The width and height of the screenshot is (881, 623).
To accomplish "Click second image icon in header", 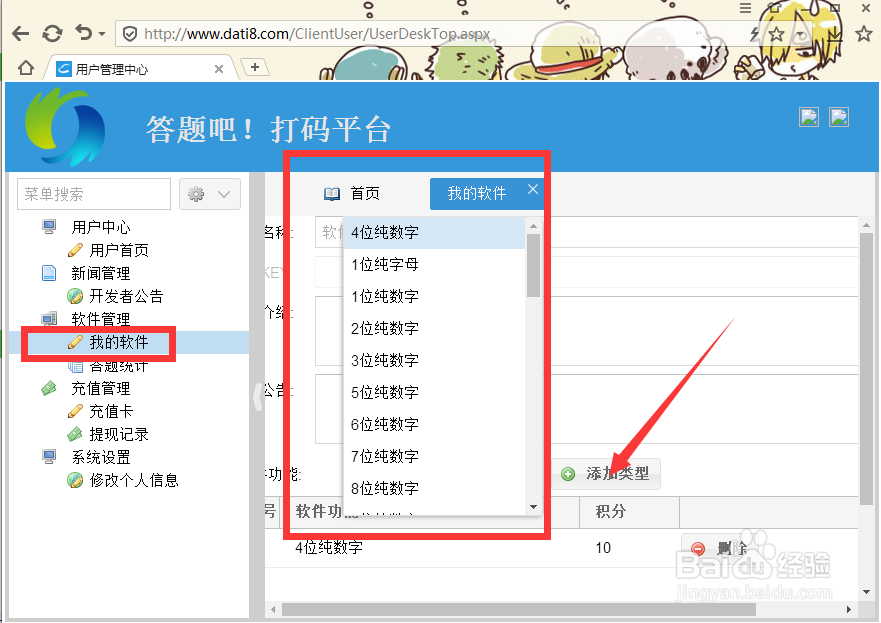I will click(839, 117).
